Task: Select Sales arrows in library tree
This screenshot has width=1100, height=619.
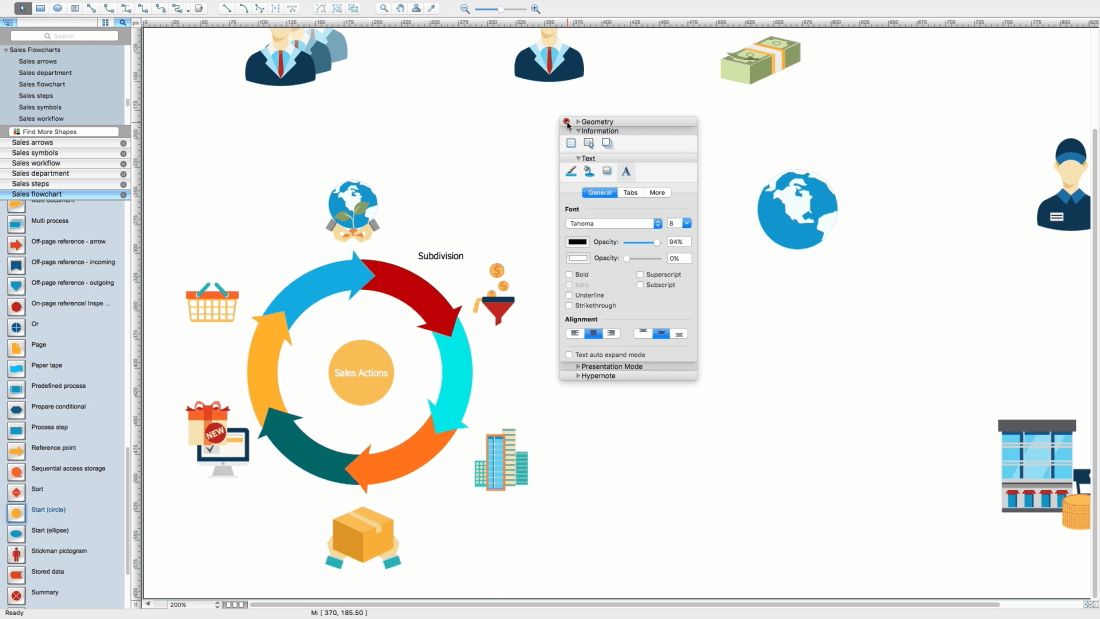Action: (38, 61)
